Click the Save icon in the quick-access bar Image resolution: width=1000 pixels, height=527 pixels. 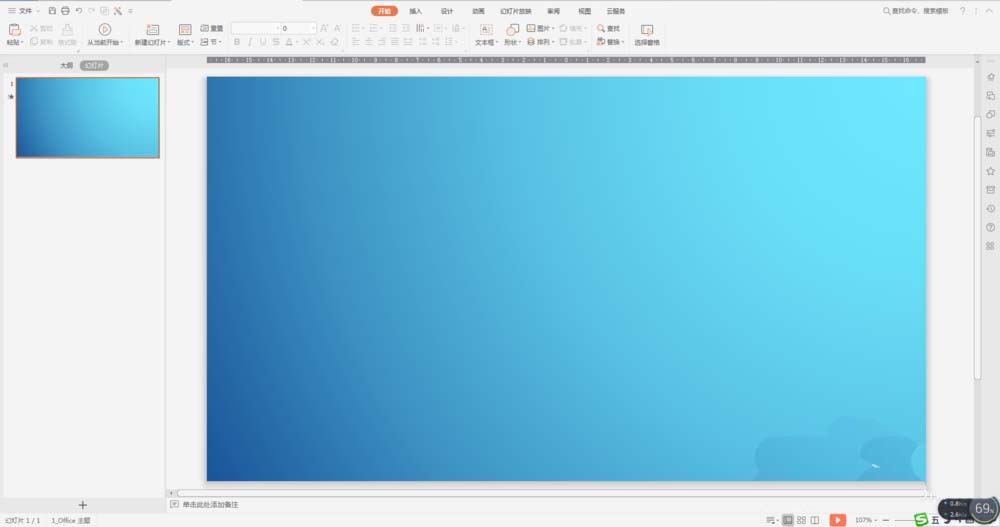(52, 11)
